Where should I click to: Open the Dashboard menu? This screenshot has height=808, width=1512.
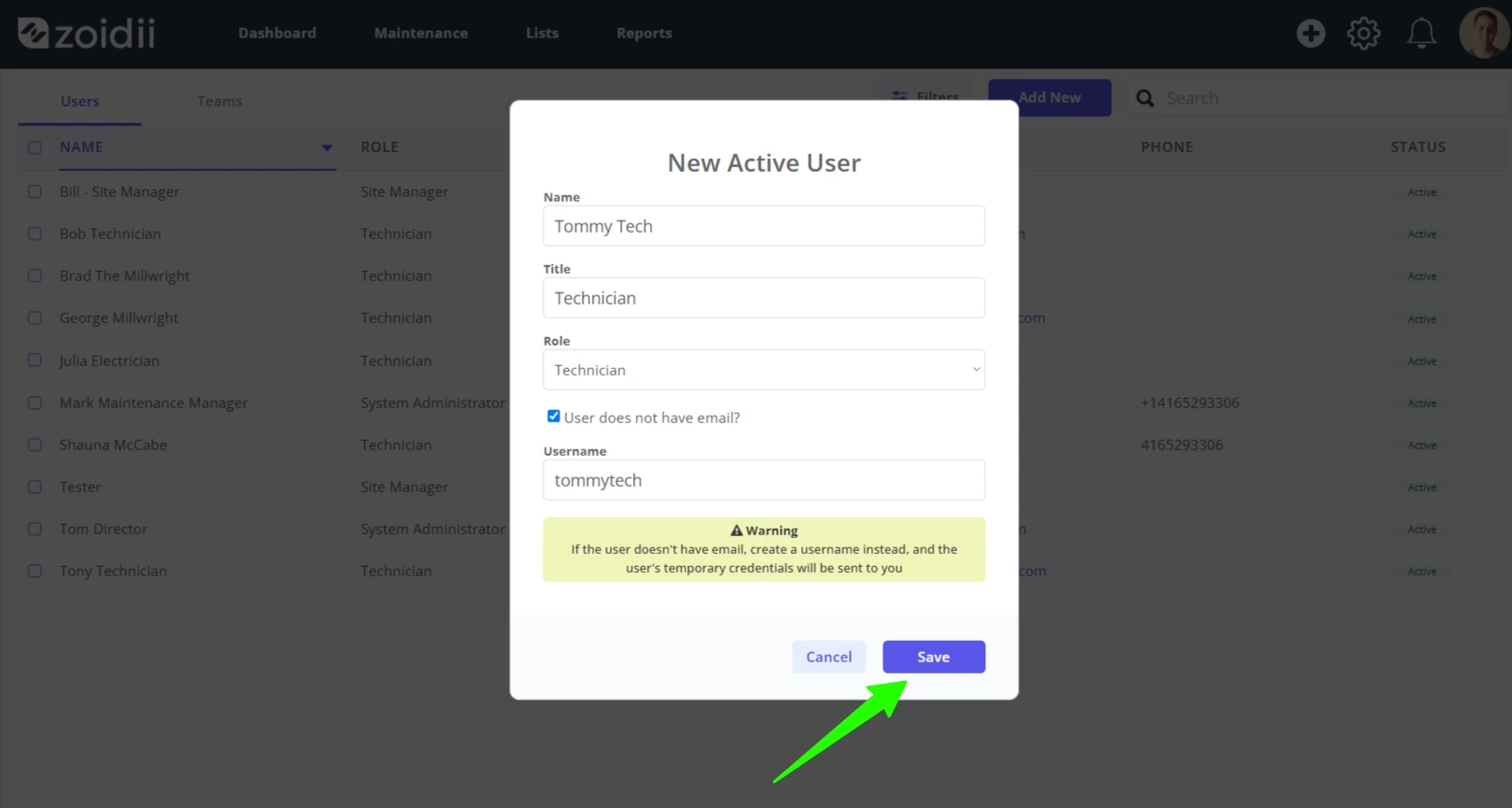tap(277, 33)
